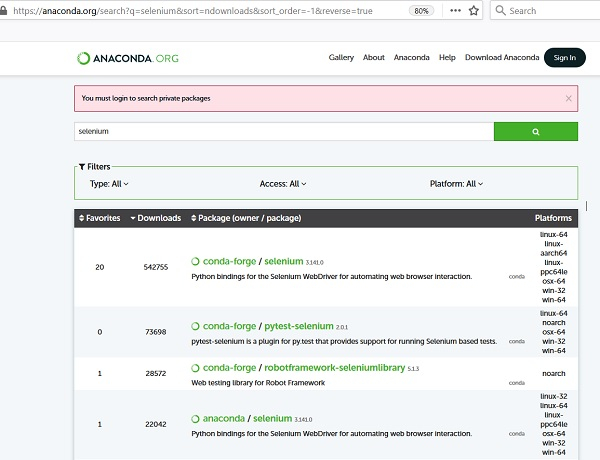600x460 pixels.
Task: Open the About nav item
Action: [x=374, y=57]
